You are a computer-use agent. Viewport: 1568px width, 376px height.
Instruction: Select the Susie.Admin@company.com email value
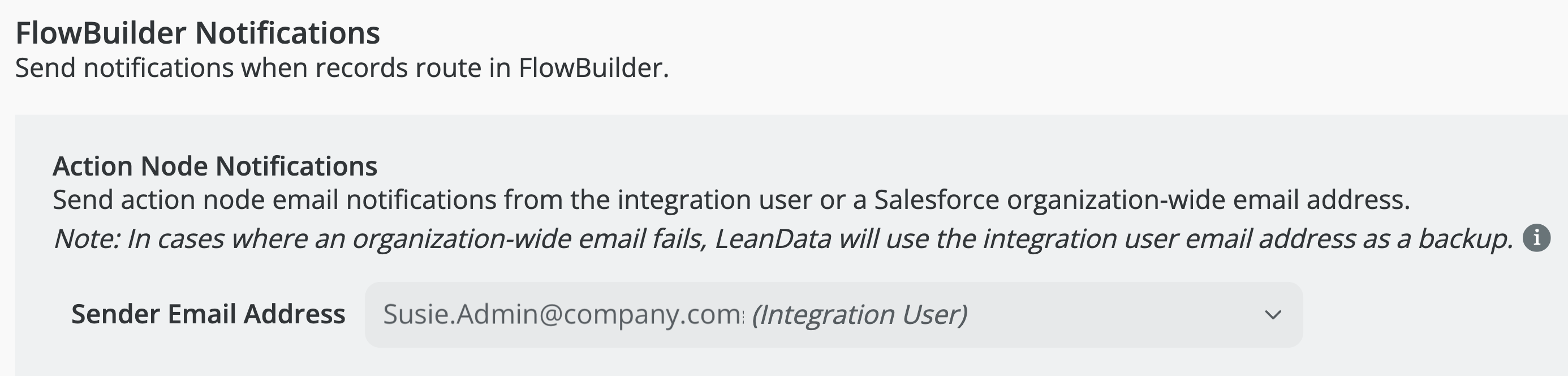coord(562,314)
